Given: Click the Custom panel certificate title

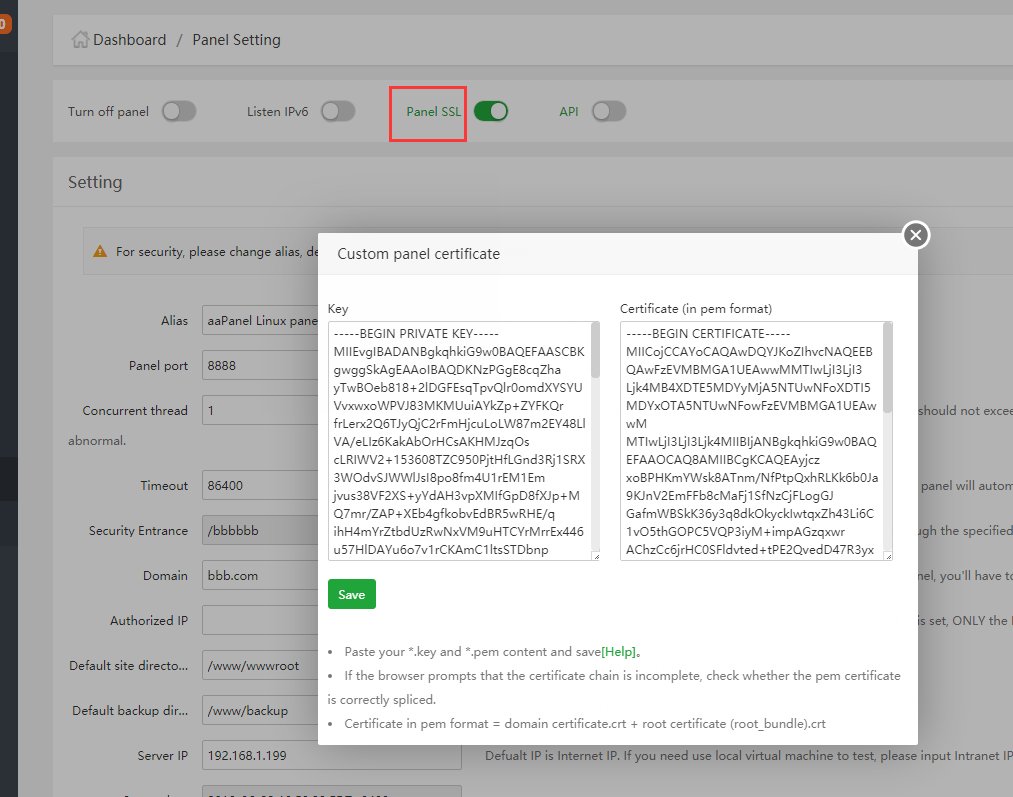Looking at the screenshot, I should (x=419, y=254).
